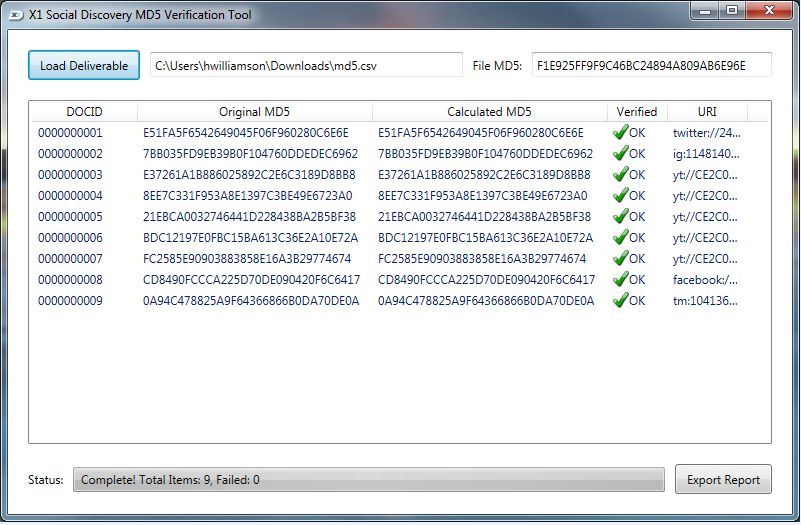Select the facebook URI entry row

(705, 280)
